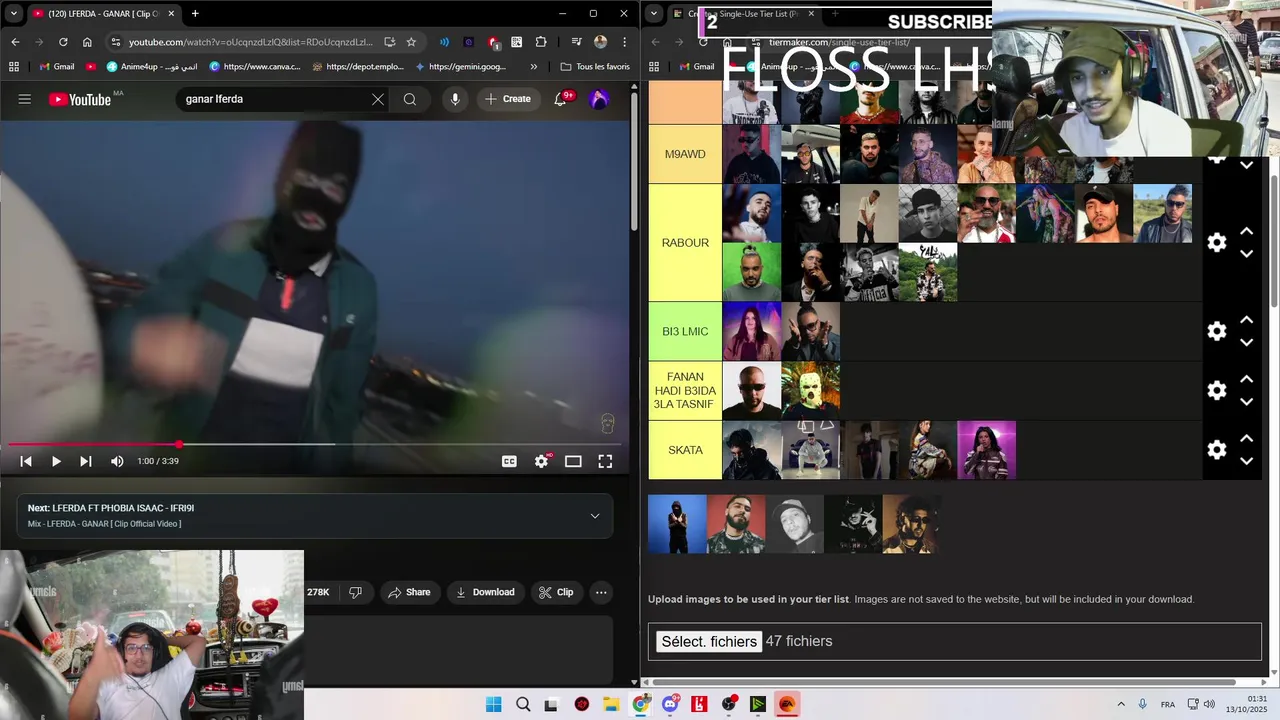Enter fullscreen on the video player
This screenshot has width=1280, height=720.
[x=605, y=461]
